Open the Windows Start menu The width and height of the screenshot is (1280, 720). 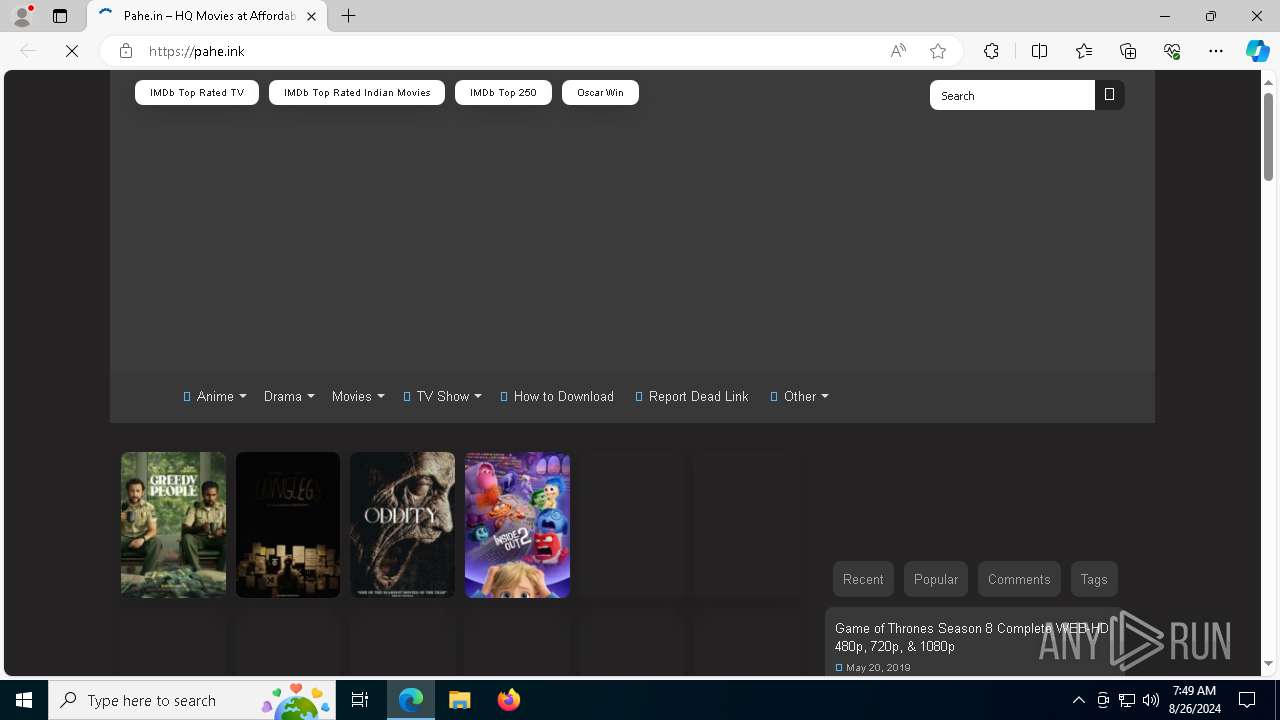(24, 700)
